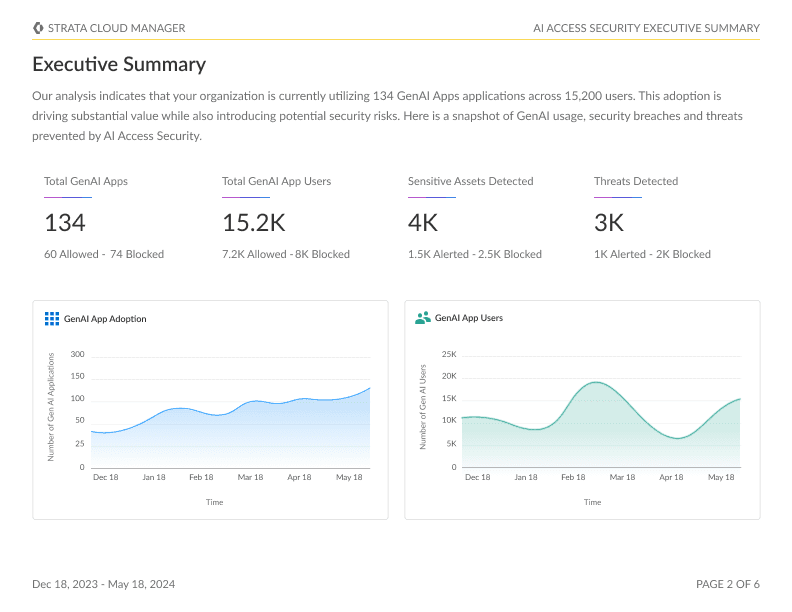792x612 pixels.
Task: Click the Dec 18, 2023 - May 18, 2024 date range
Action: [104, 584]
